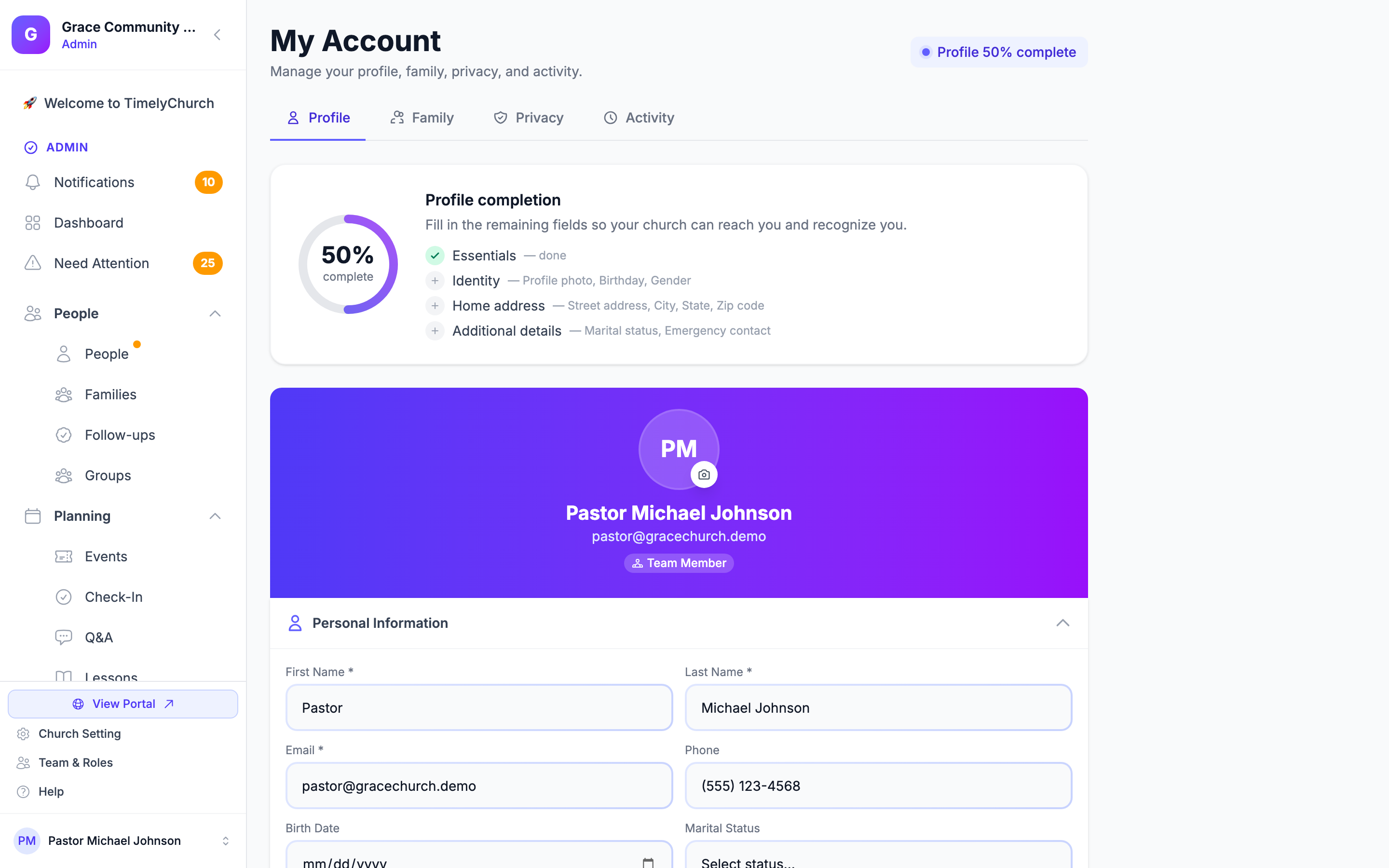Click the 50% complete progress ring
This screenshot has height=868, width=1389.
click(348, 264)
